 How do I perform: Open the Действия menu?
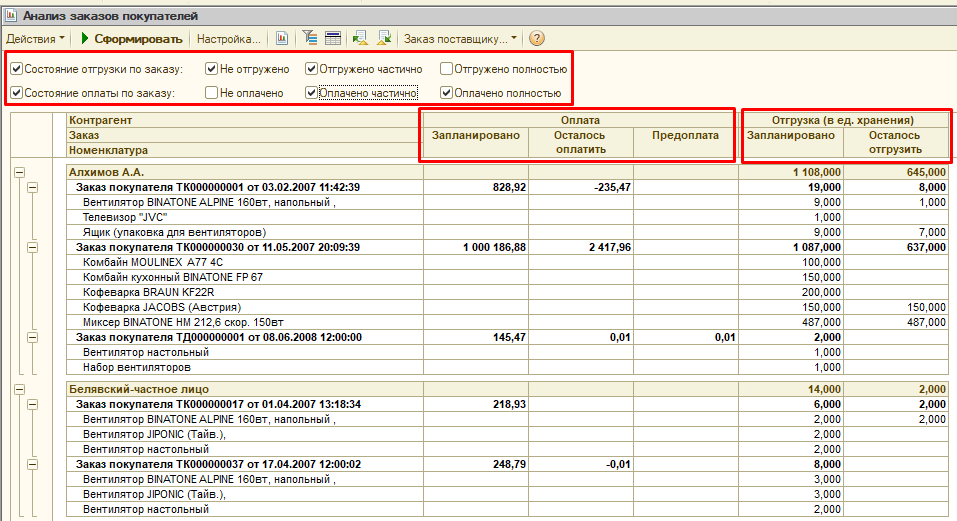point(33,39)
